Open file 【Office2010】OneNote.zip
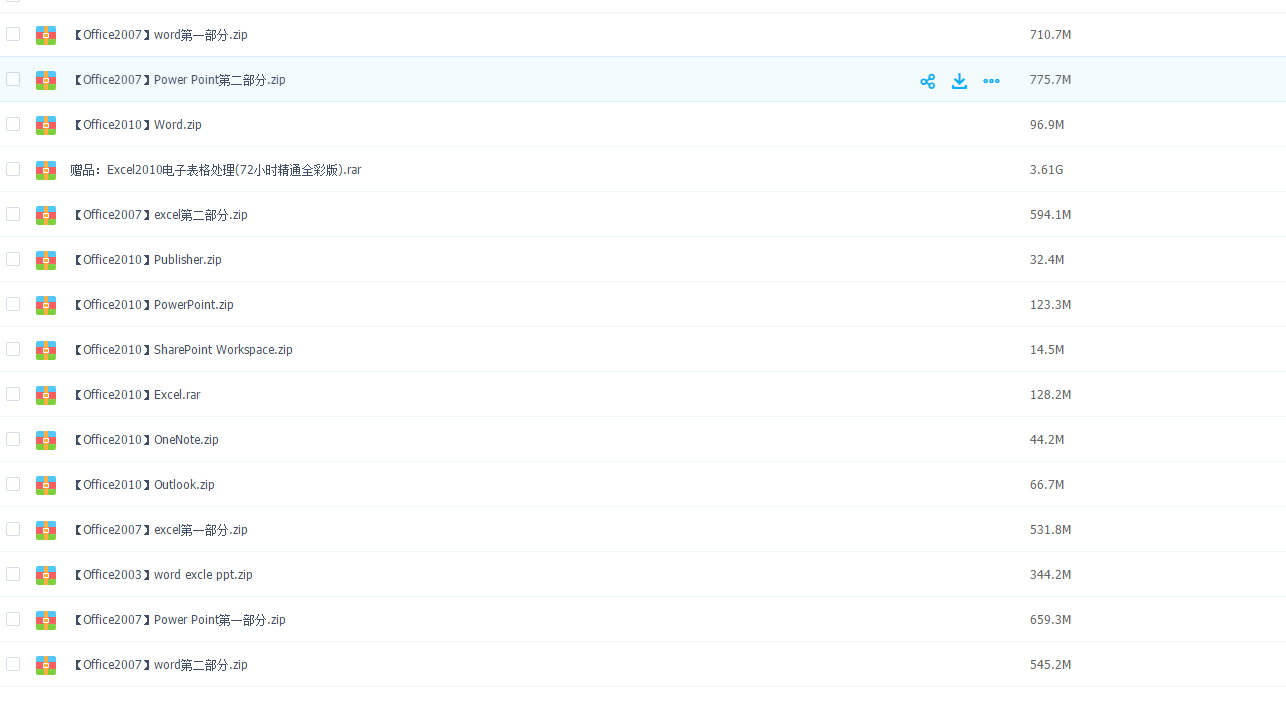Image resolution: width=1286 pixels, height=713 pixels. point(144,440)
